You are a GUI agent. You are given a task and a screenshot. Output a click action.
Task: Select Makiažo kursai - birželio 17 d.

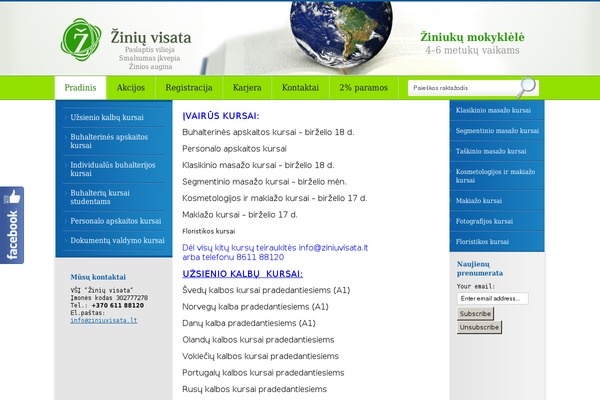pos(240,215)
